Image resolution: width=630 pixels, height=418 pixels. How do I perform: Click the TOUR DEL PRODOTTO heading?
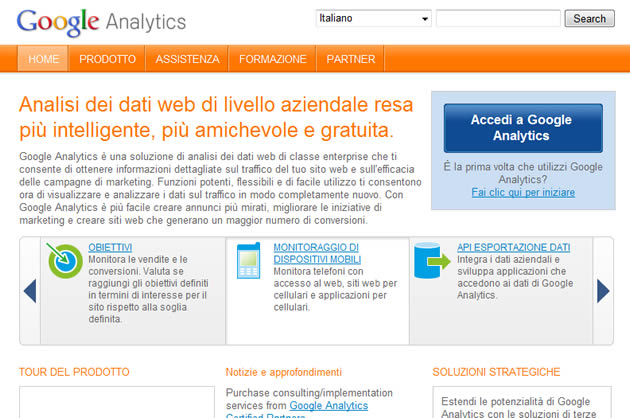point(74,372)
